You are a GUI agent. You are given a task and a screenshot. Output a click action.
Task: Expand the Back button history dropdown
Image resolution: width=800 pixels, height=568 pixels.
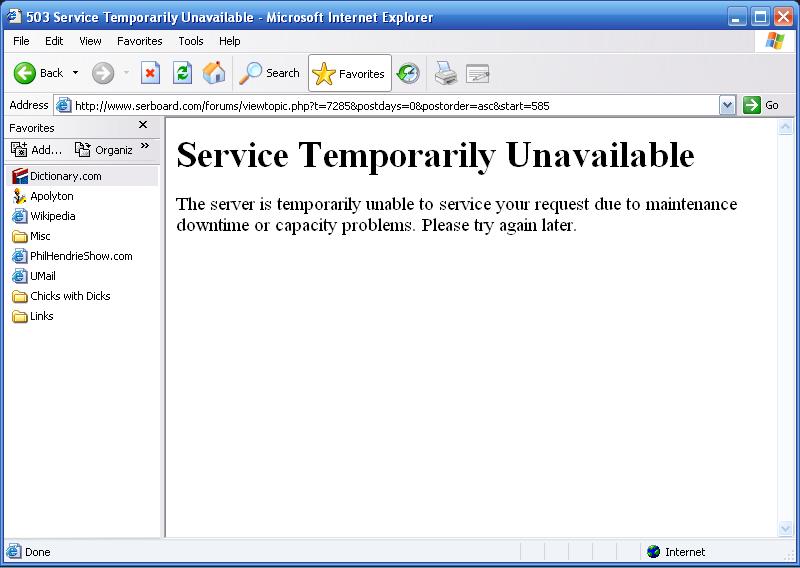(x=75, y=73)
